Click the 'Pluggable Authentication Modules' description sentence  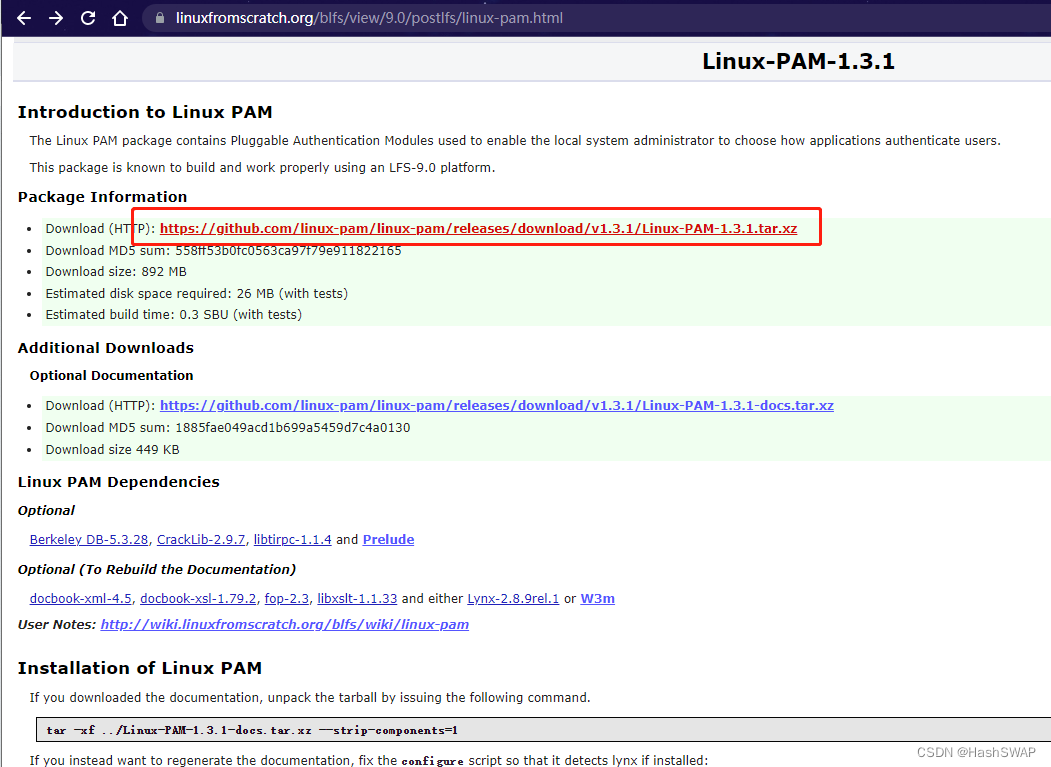(x=515, y=141)
